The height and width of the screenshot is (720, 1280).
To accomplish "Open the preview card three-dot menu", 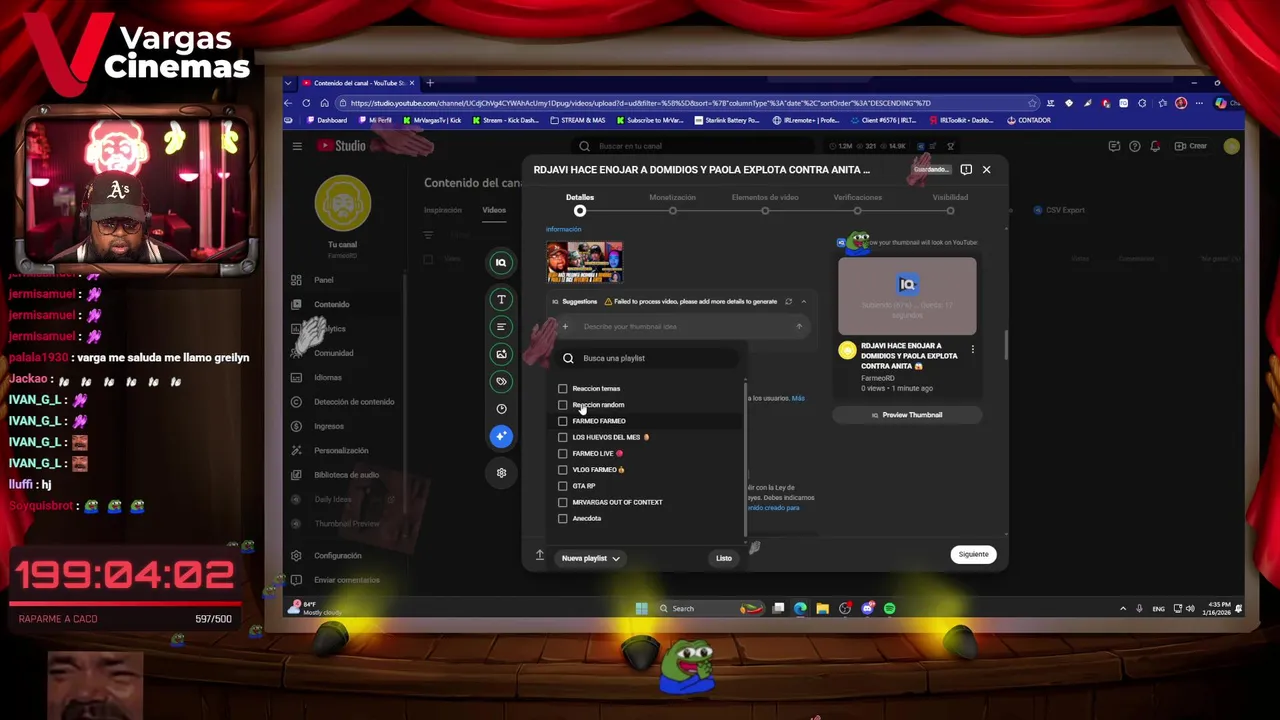I will 972,350.
